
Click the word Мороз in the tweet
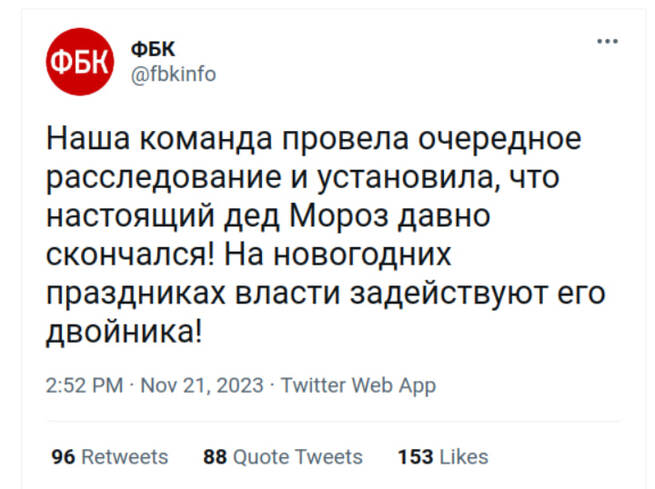pos(339,216)
